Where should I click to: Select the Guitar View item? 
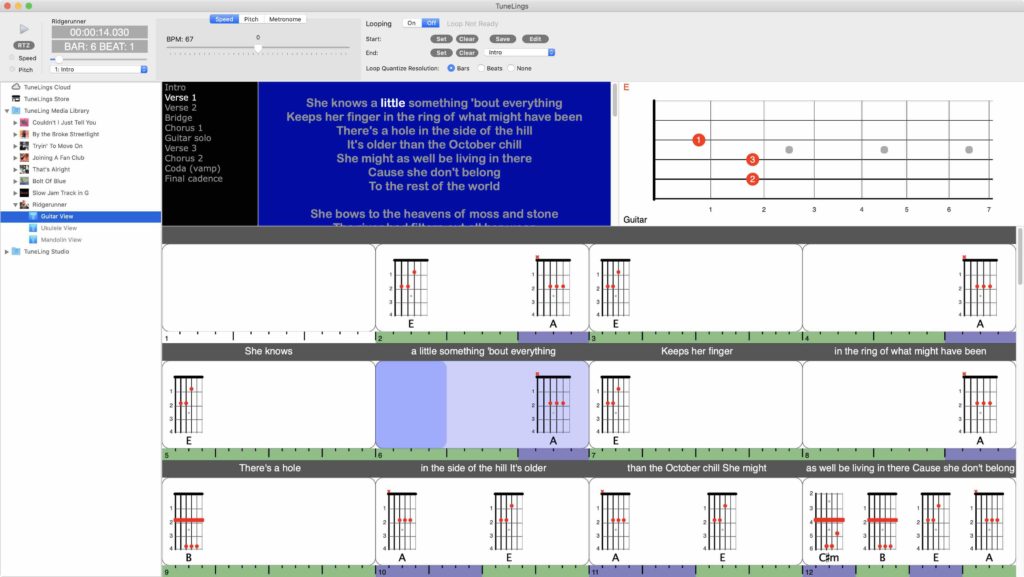[x=81, y=217]
